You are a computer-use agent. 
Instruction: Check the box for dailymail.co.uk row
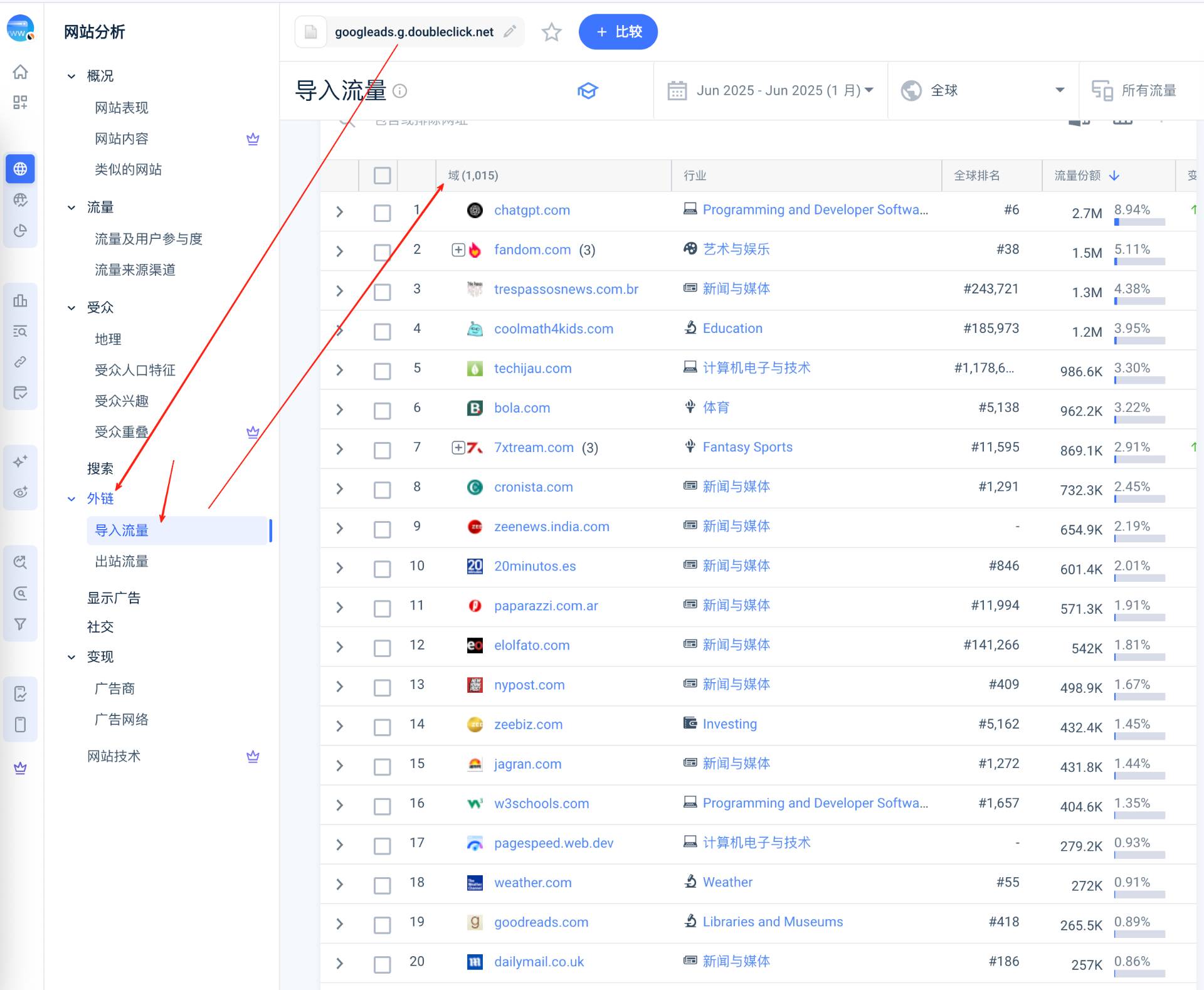click(382, 964)
